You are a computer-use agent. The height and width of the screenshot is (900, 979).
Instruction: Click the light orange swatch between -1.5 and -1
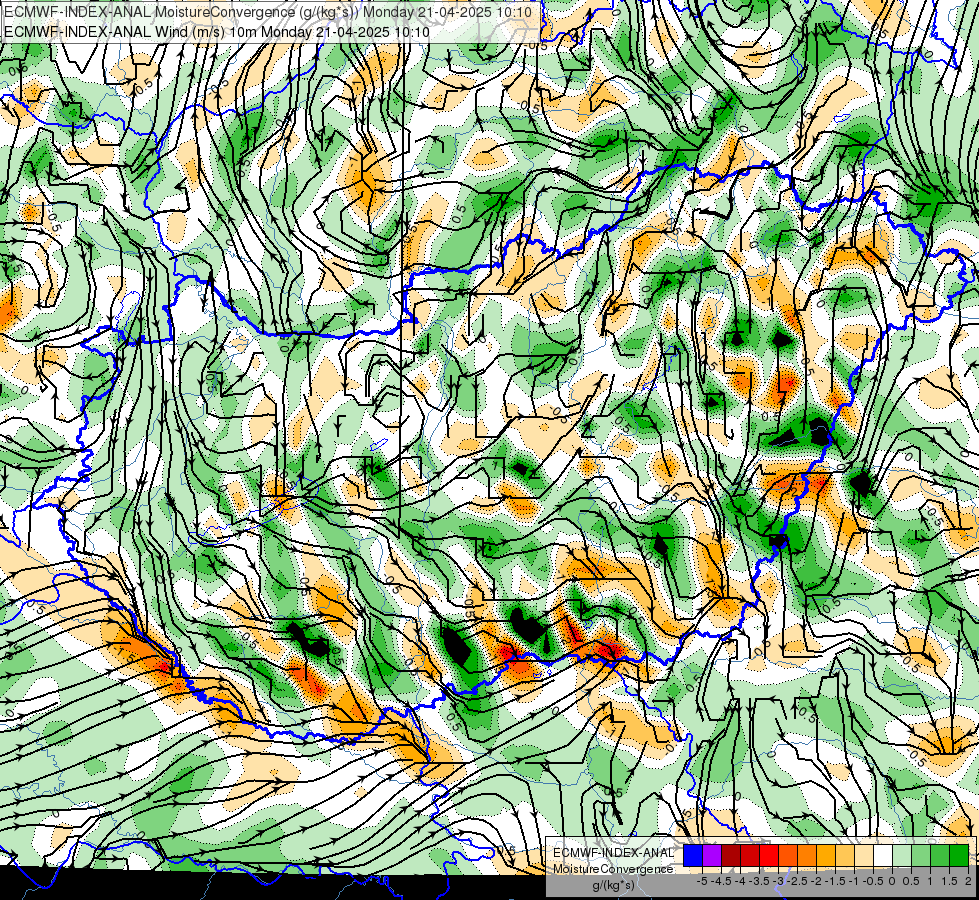[845, 855]
